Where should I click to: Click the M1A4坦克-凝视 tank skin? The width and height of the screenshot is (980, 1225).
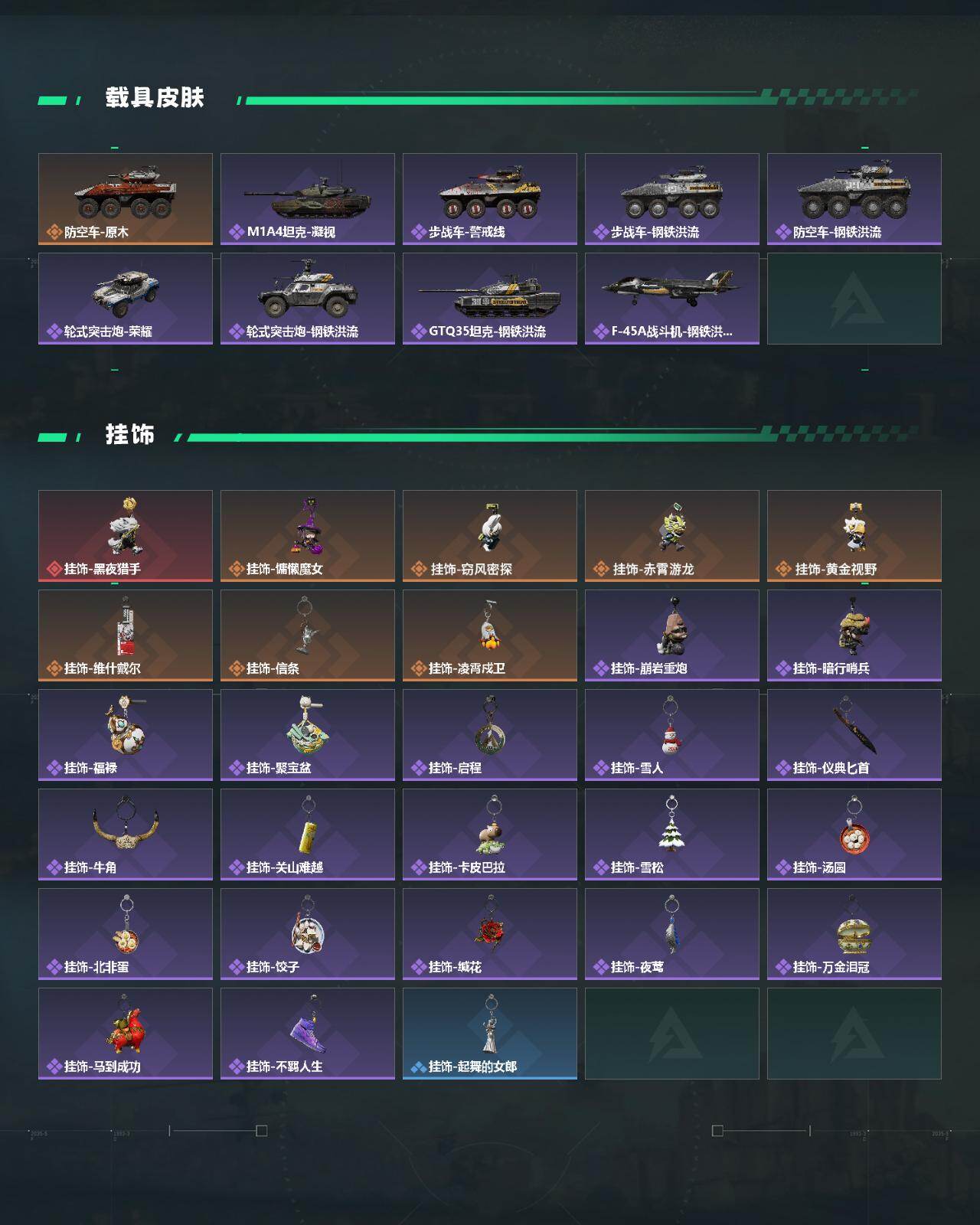(x=308, y=199)
